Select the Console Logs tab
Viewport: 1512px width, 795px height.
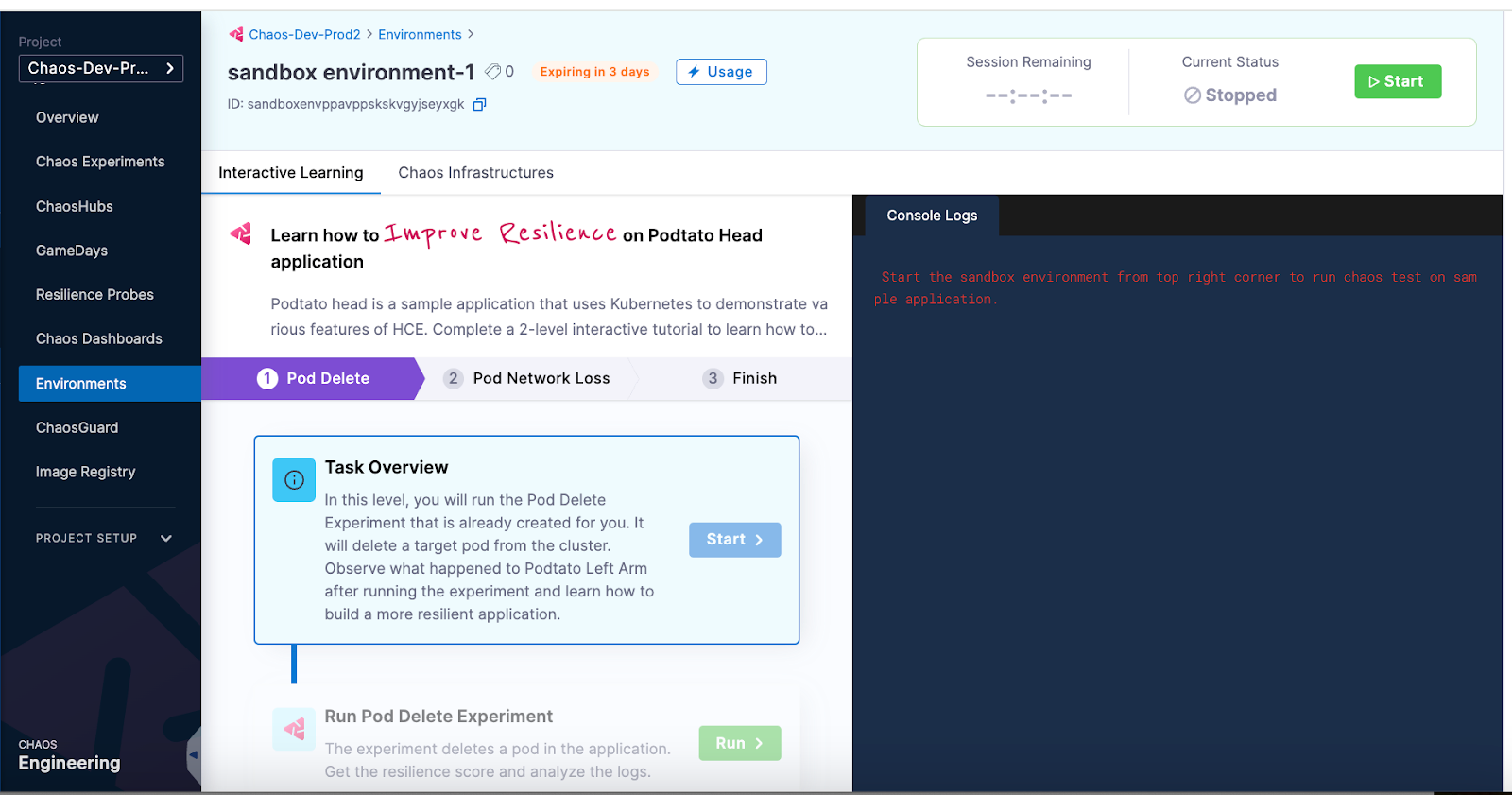[x=932, y=216]
